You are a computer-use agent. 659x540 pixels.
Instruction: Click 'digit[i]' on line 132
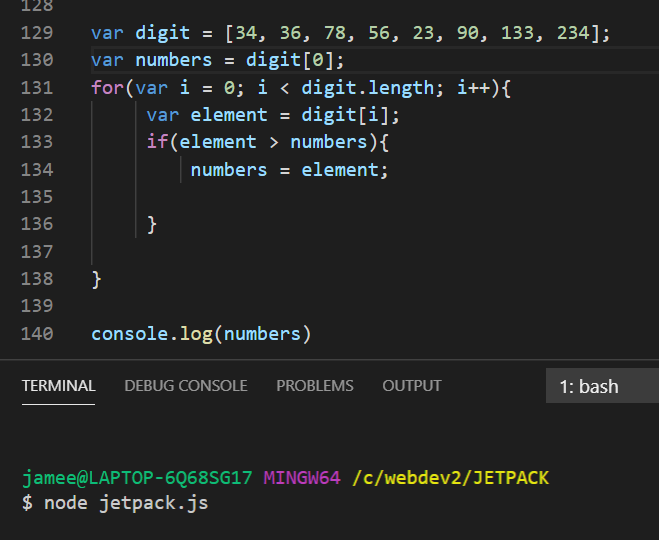tap(345, 115)
